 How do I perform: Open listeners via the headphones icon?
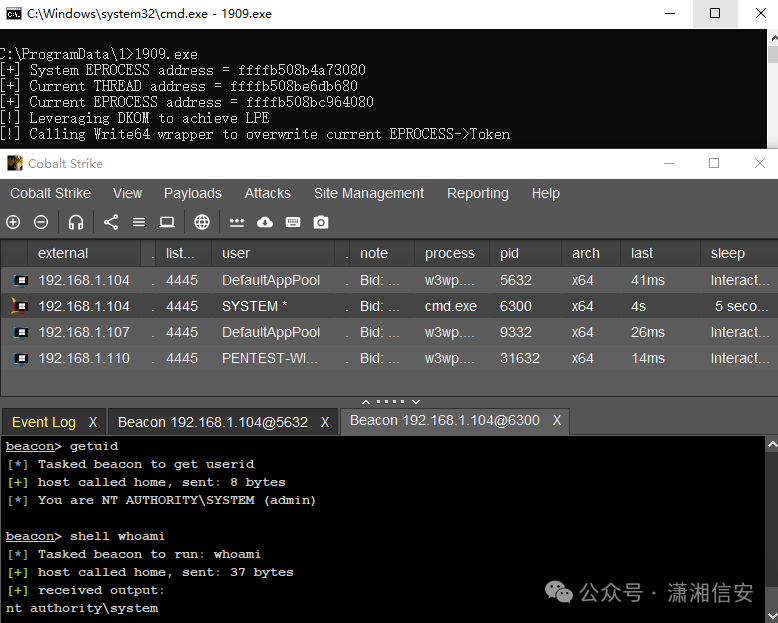pyautogui.click(x=75, y=222)
